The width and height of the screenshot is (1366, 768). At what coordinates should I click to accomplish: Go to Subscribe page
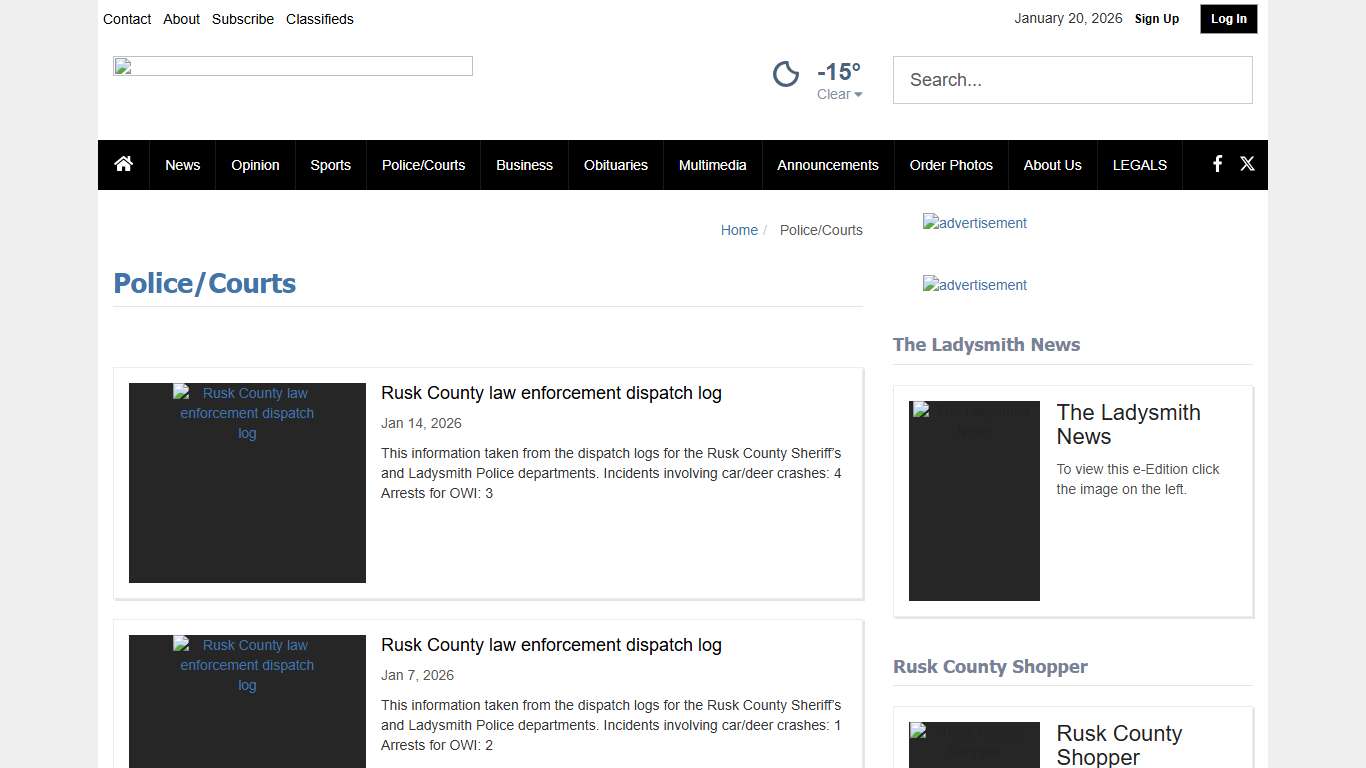pos(242,18)
